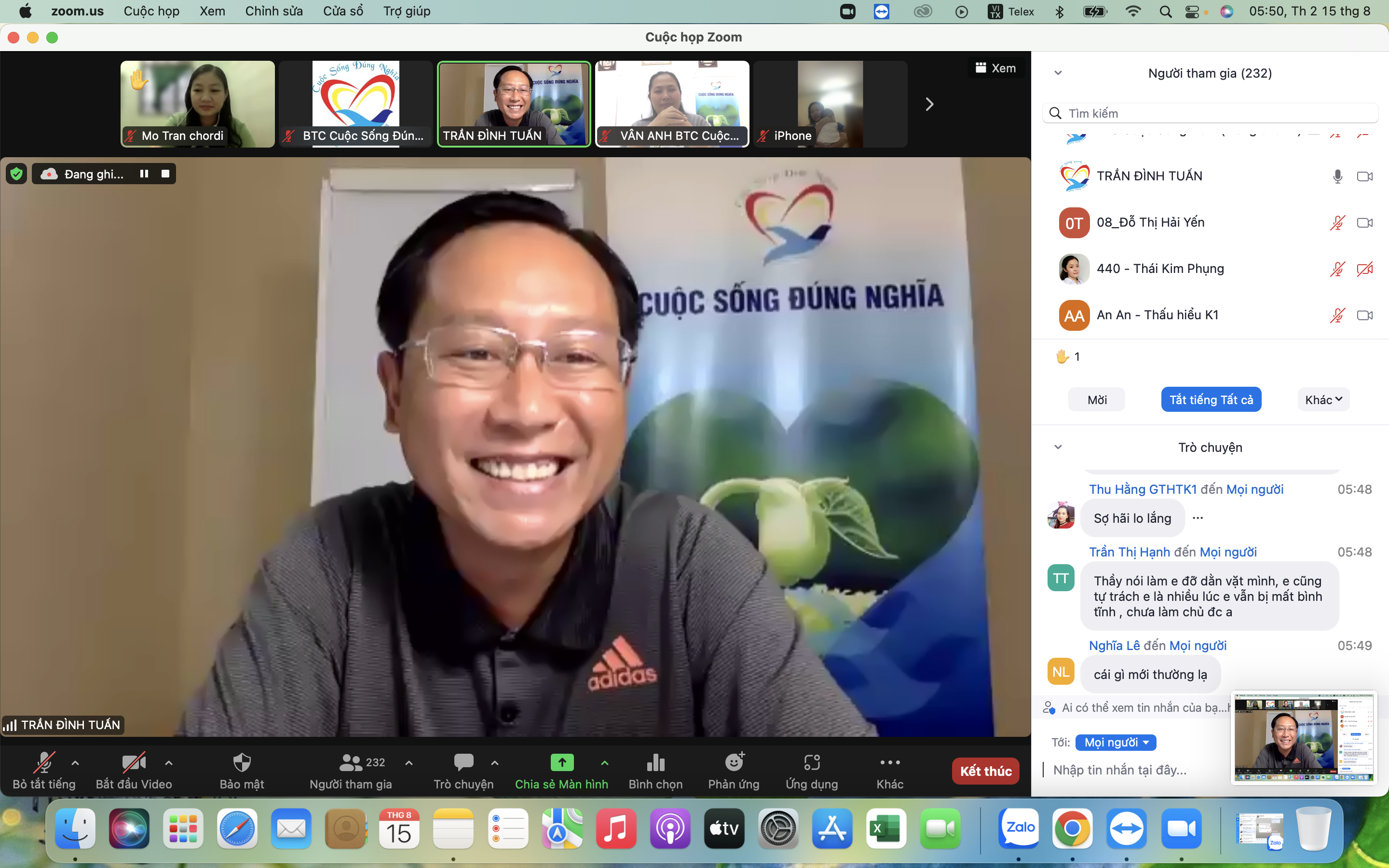Open Khác more options in toolbar
The height and width of the screenshot is (868, 1389).
[x=890, y=771]
